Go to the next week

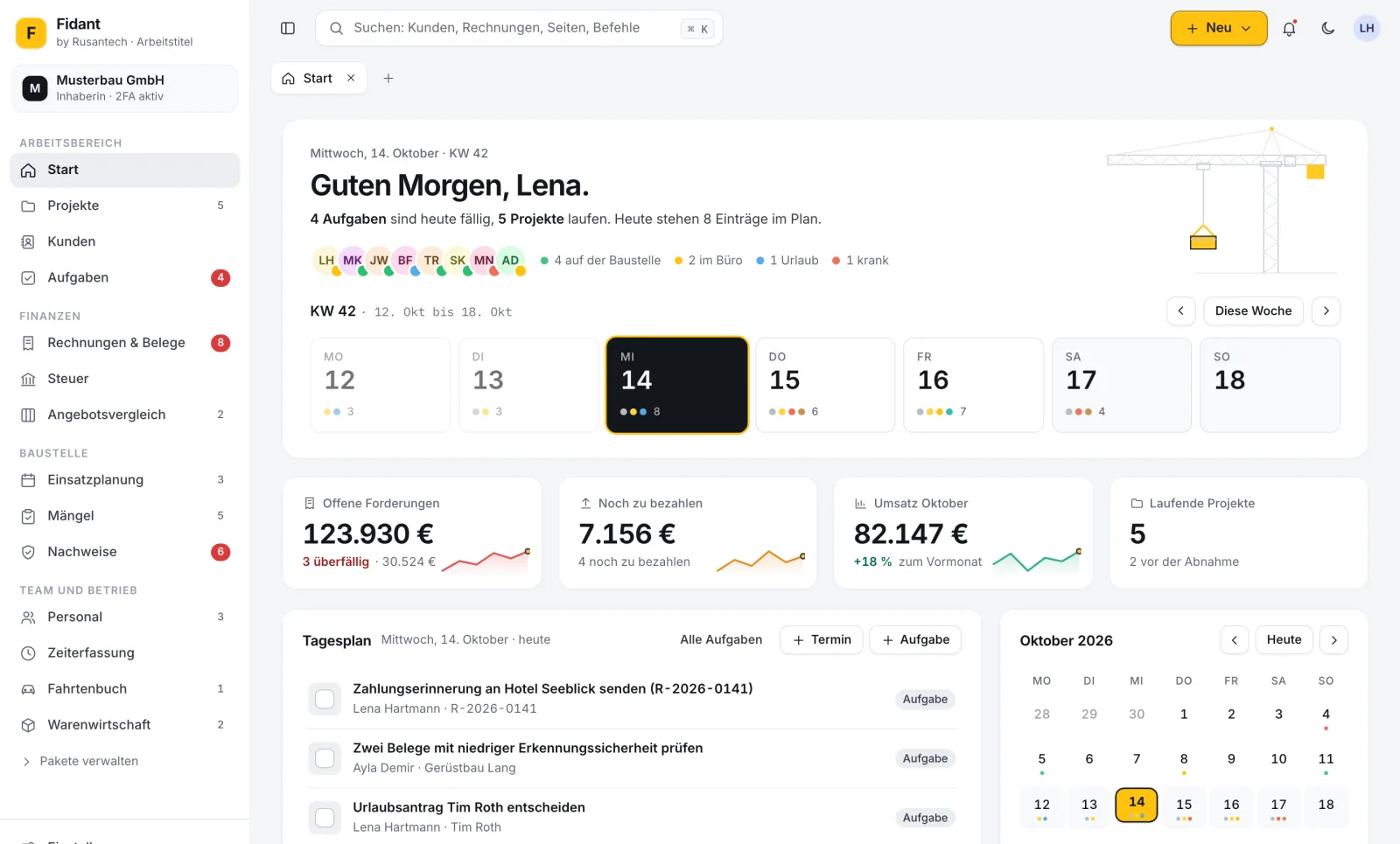(x=1326, y=311)
